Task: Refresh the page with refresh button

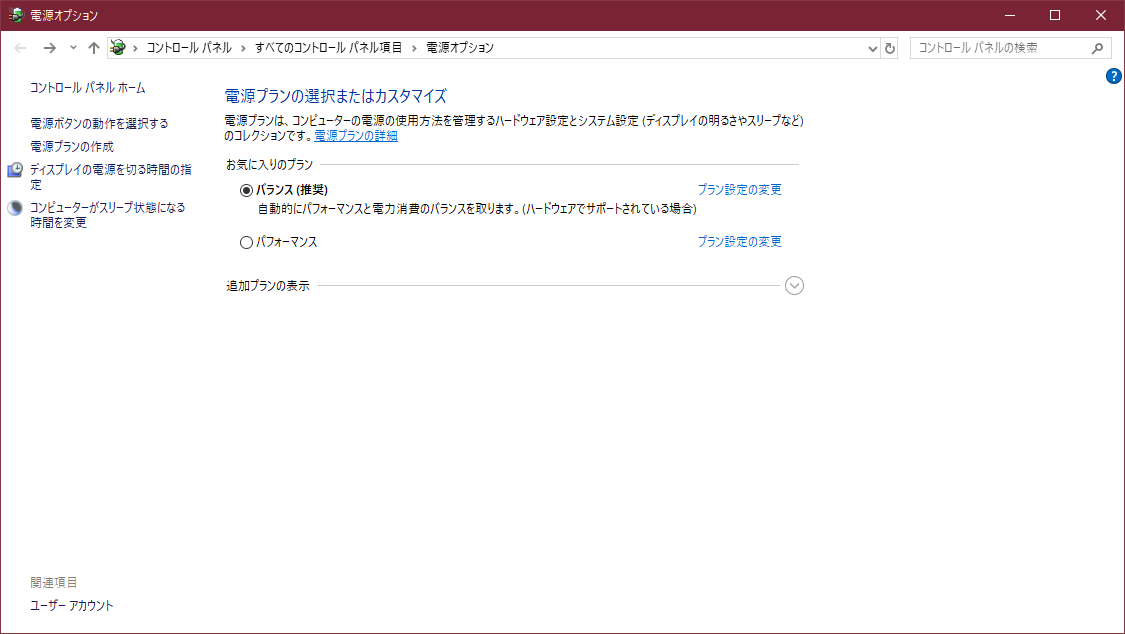Action: click(890, 49)
